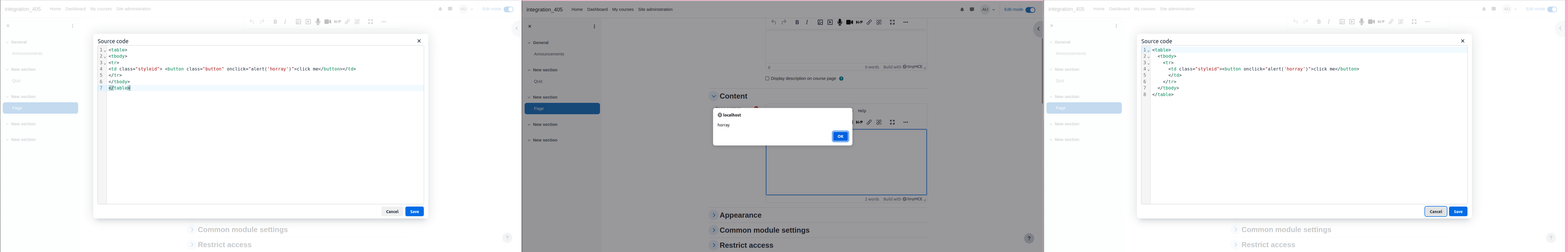Toggle Edit mode switch in the middle window

[x=1031, y=10]
